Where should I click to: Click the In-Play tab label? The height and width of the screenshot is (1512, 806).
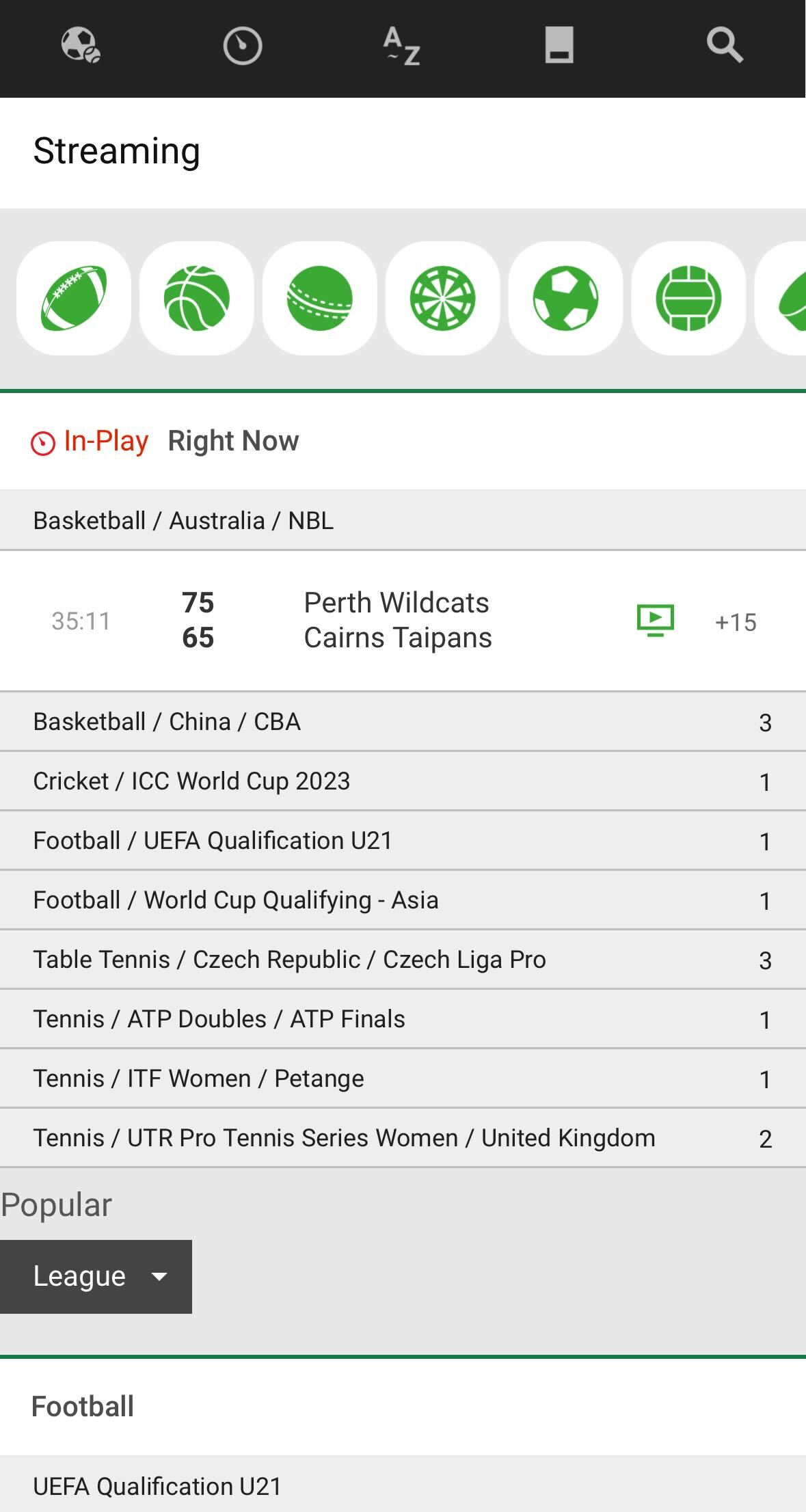tap(104, 440)
